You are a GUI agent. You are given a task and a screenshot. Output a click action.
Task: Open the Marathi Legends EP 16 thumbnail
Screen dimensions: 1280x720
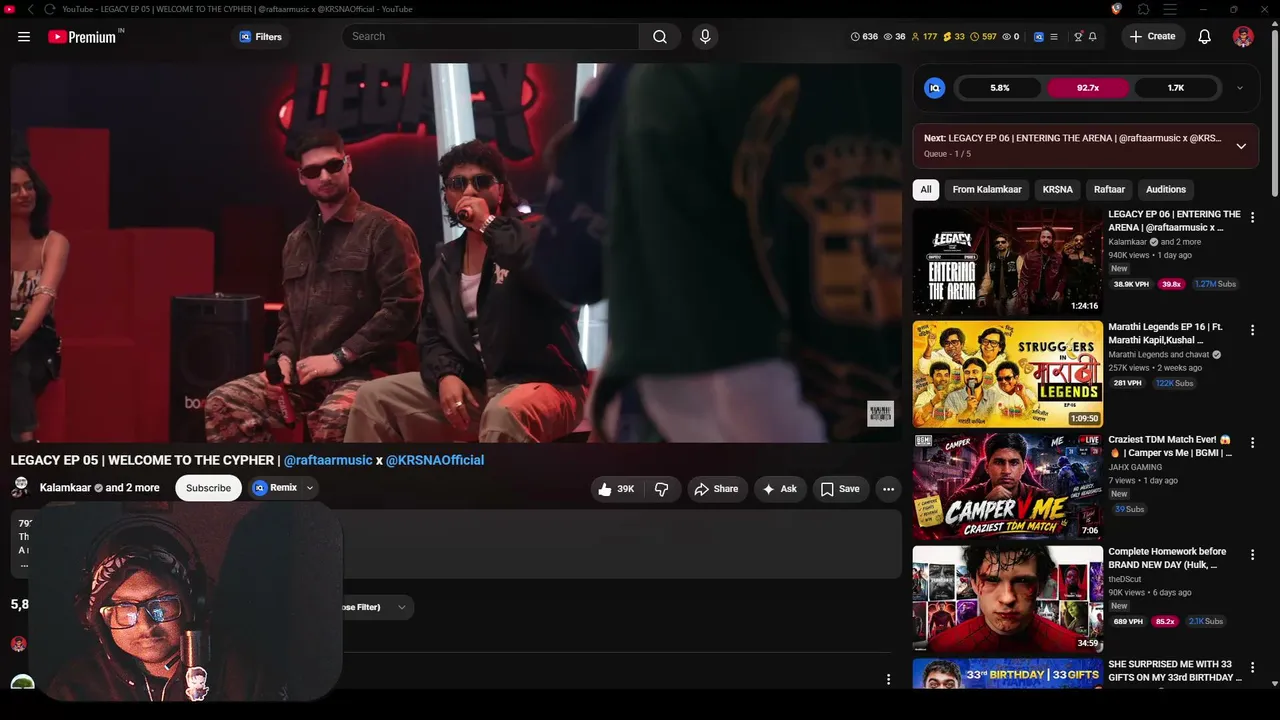1008,374
